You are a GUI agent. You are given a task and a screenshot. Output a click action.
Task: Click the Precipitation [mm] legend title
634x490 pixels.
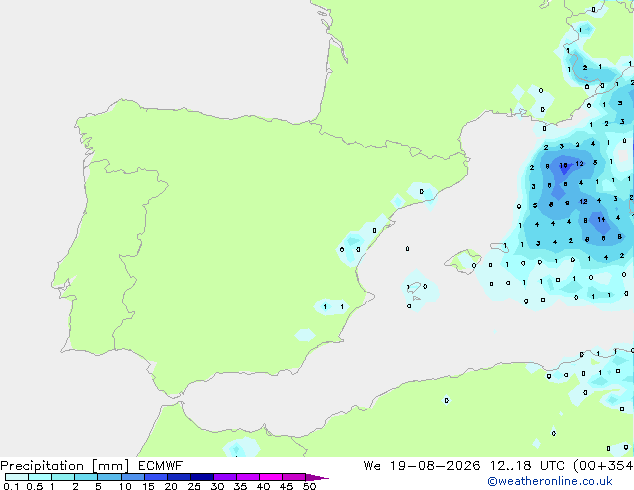(x=65, y=466)
